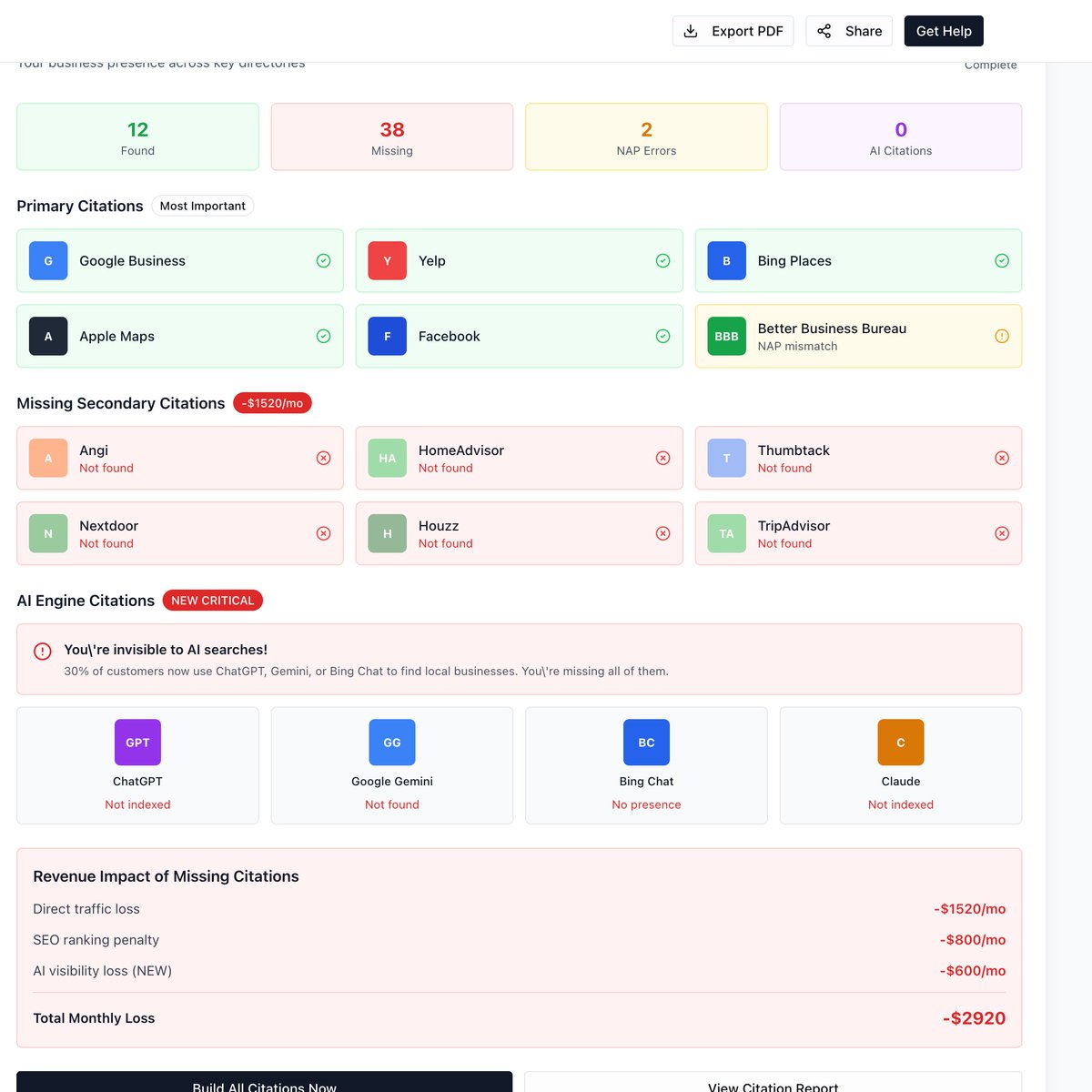
Task: Click Claude Not indexed status
Action: [901, 804]
